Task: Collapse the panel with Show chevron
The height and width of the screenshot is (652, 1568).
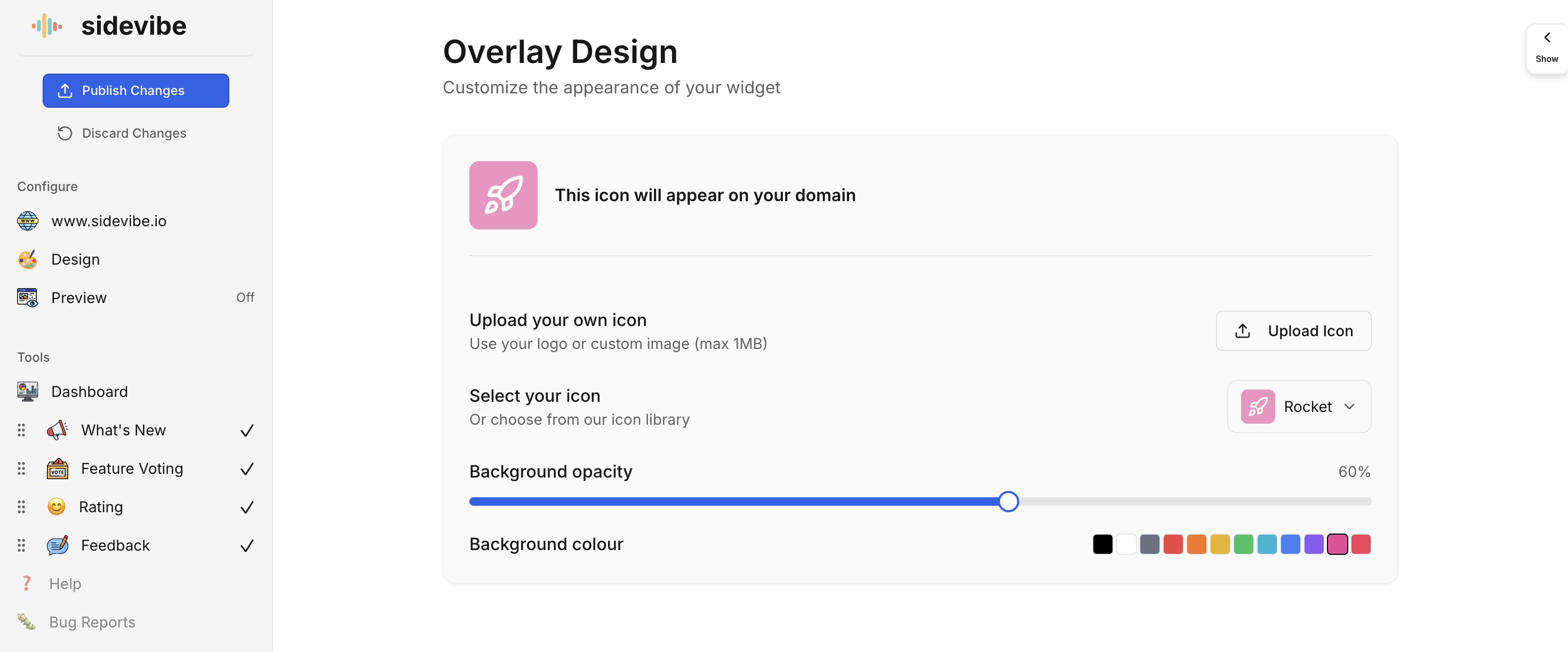Action: click(1547, 47)
